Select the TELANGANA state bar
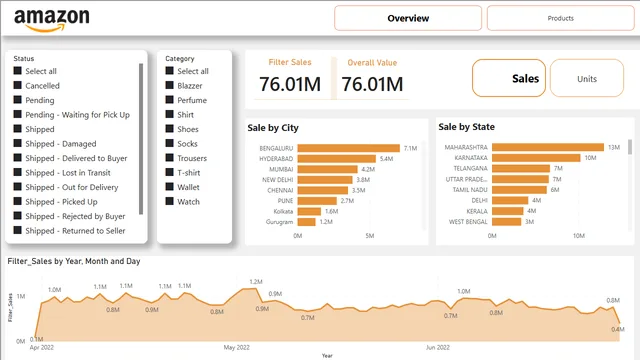The width and height of the screenshot is (640, 360). pyautogui.click(x=521, y=168)
